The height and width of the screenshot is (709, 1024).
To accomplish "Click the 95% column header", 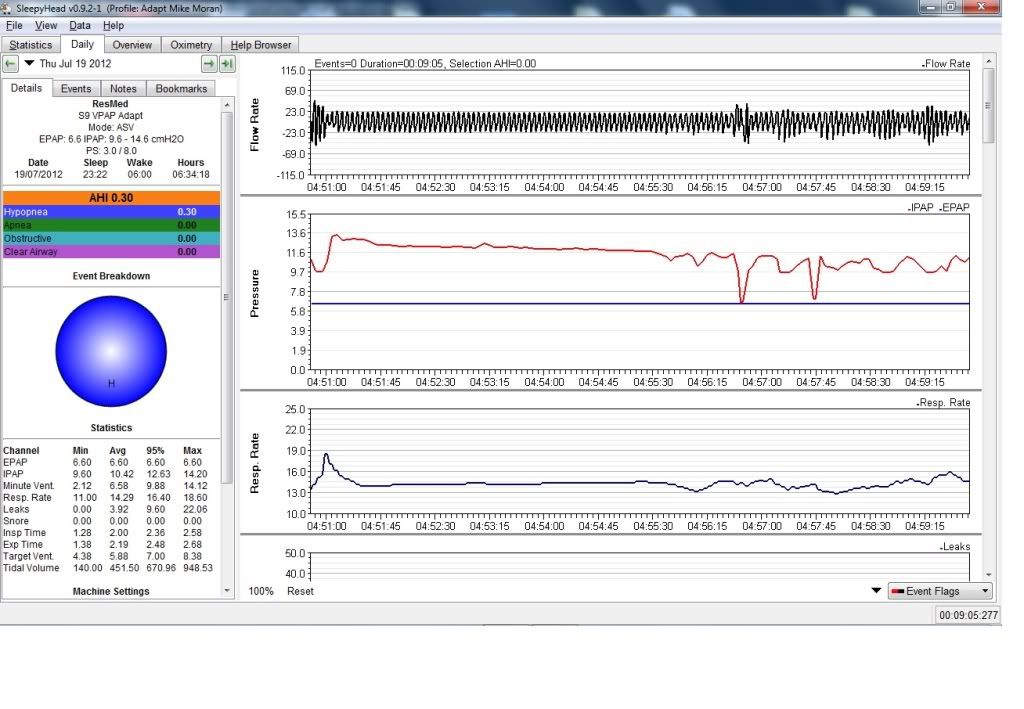I will point(155,450).
